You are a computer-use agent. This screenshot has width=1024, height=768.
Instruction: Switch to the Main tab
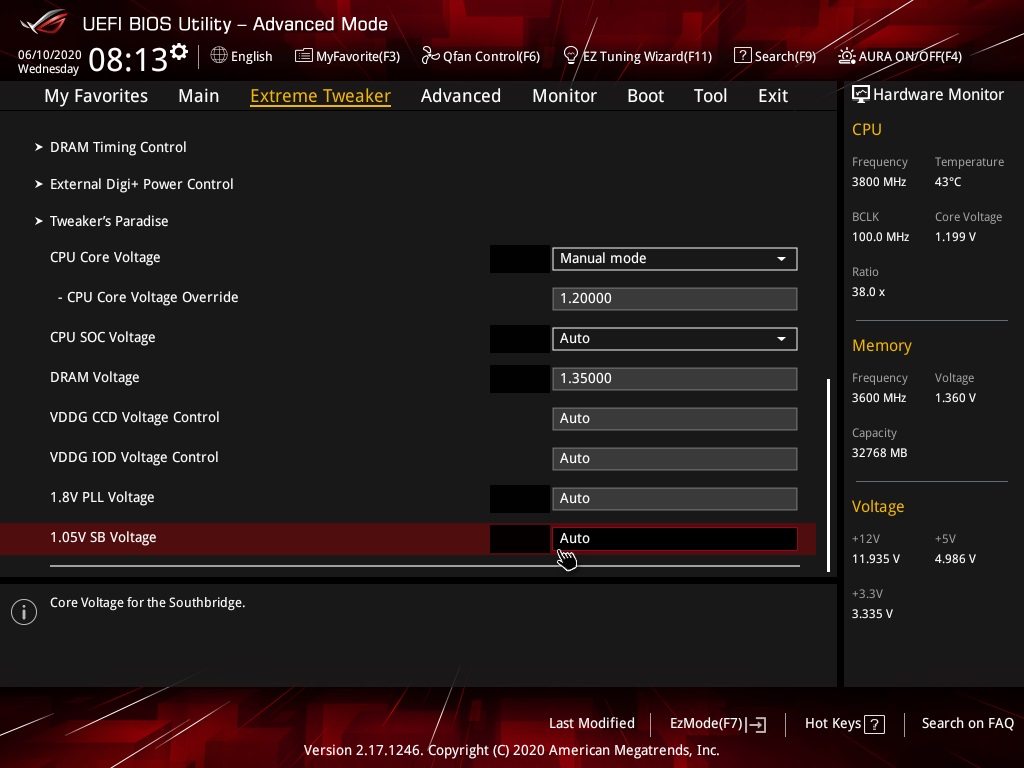[x=199, y=96]
